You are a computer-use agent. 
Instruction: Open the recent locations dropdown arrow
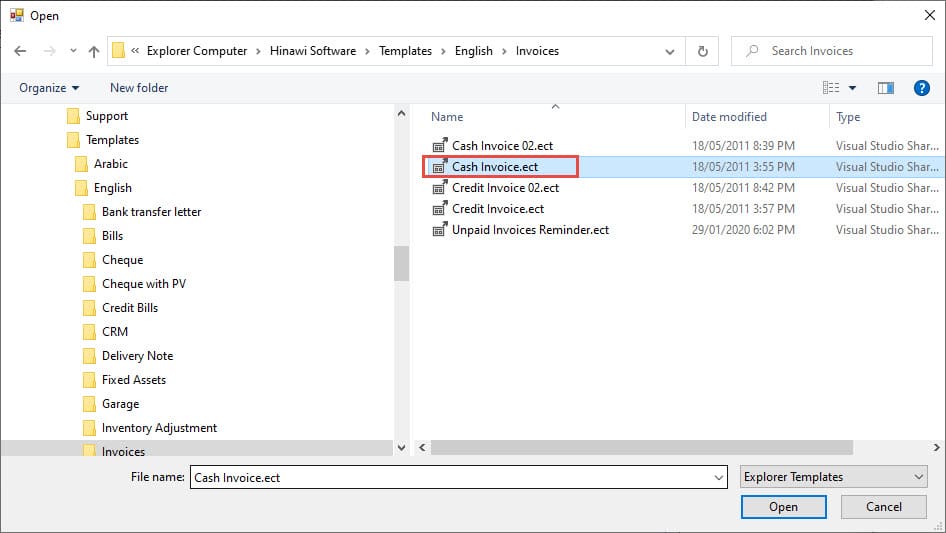coord(73,51)
